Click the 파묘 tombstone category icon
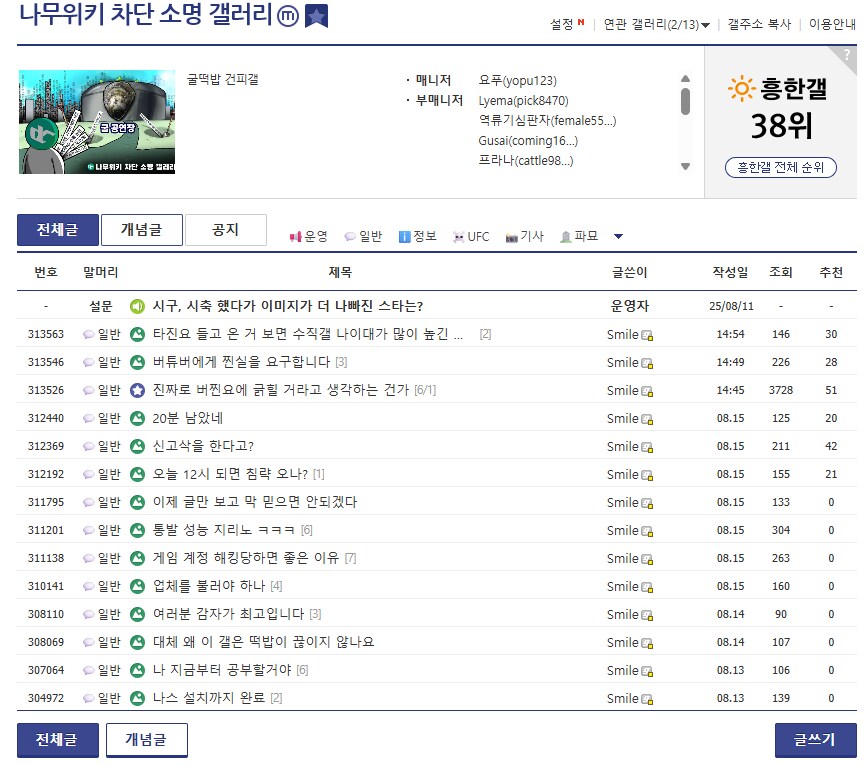This screenshot has width=868, height=765. coord(566,235)
